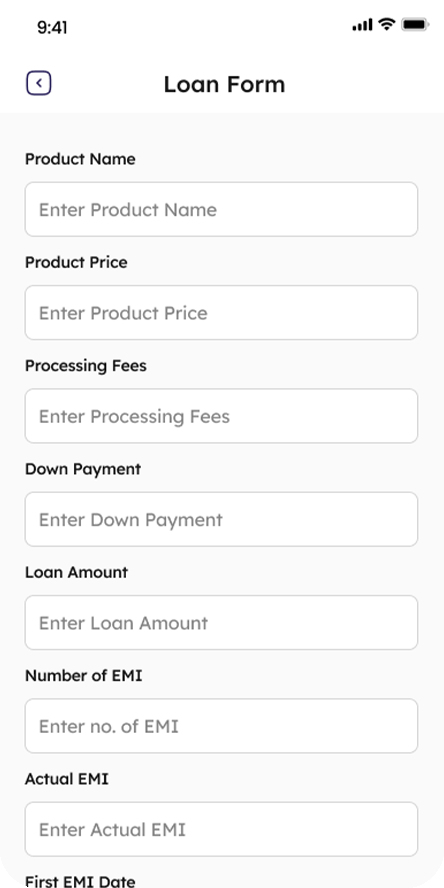The image size is (444, 888).
Task: Tap the cellular signal icon
Action: (x=362, y=25)
